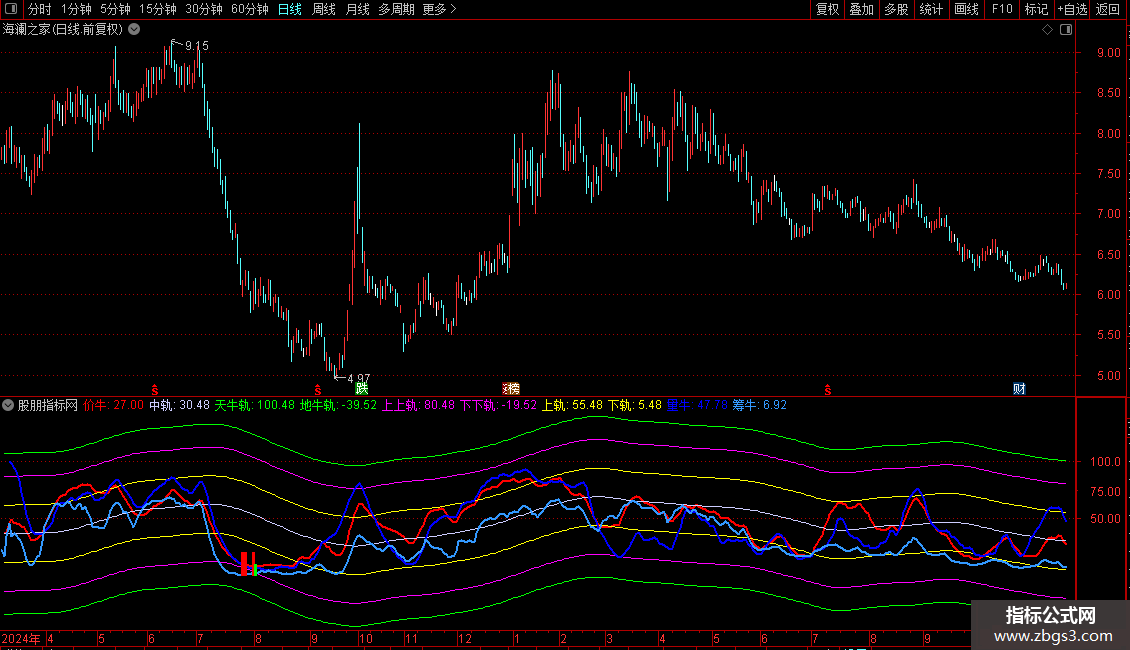Open F10 company information

(1001, 9)
